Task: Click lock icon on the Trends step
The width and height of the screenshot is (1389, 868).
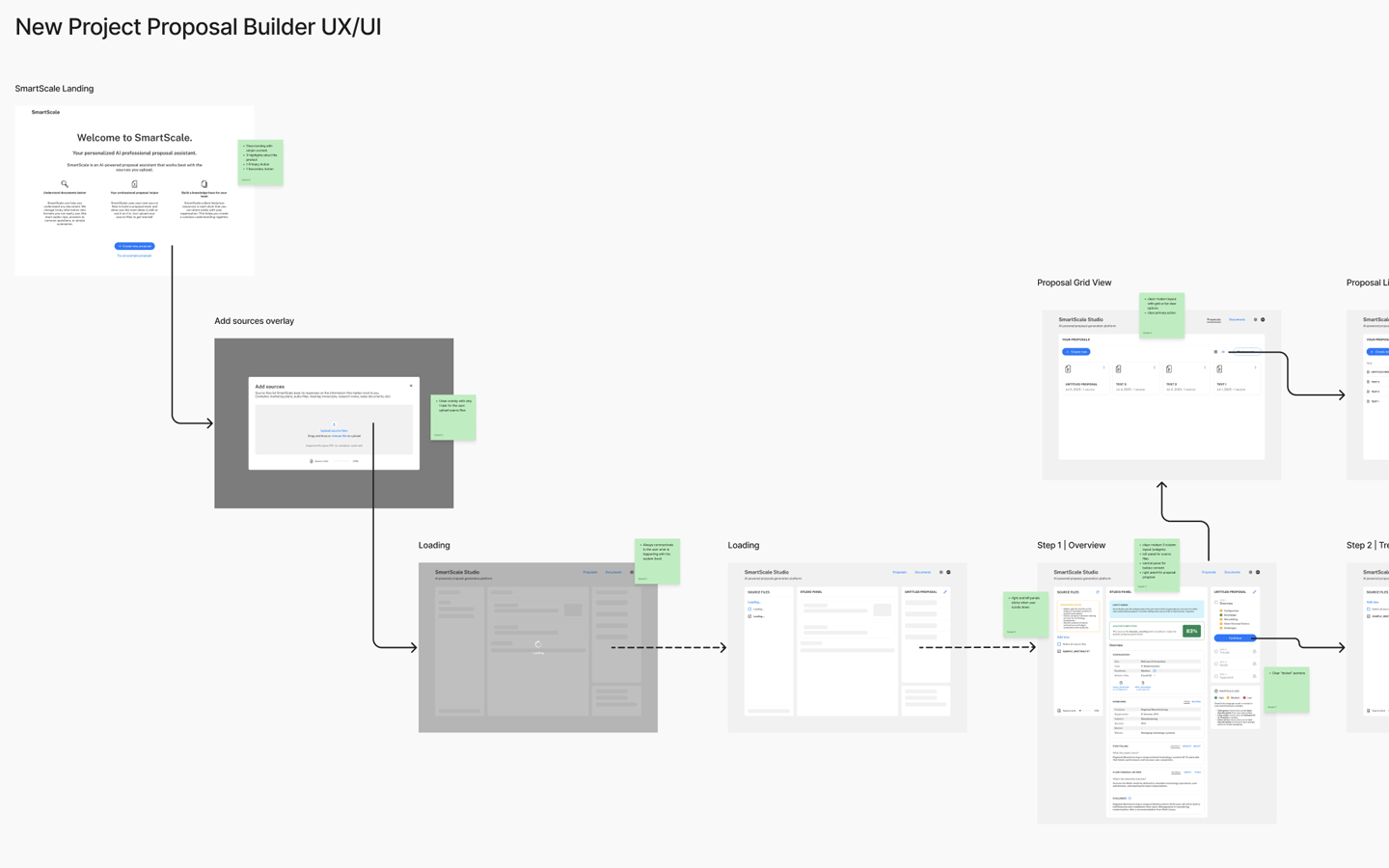Action: point(1254,652)
